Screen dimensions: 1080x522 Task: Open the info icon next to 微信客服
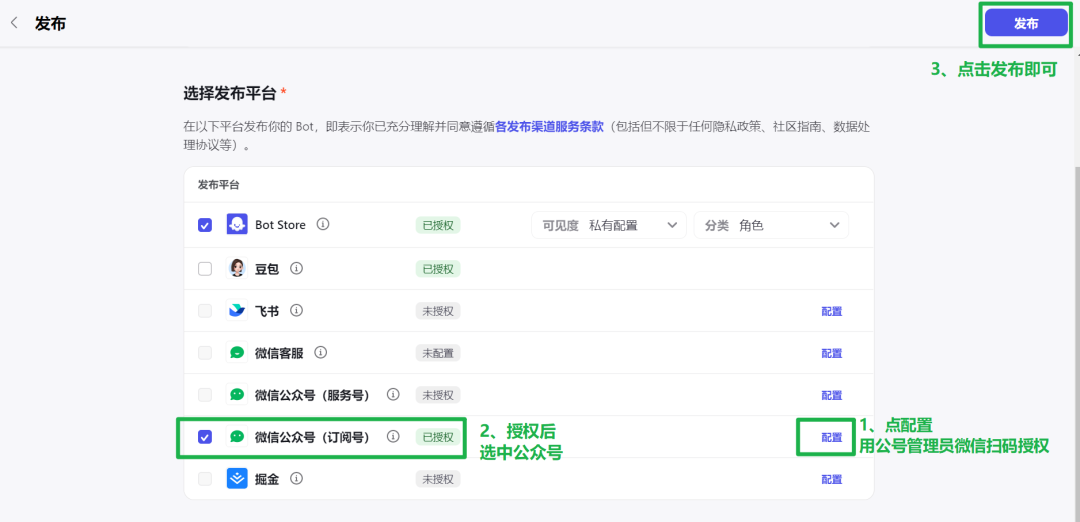coord(320,353)
